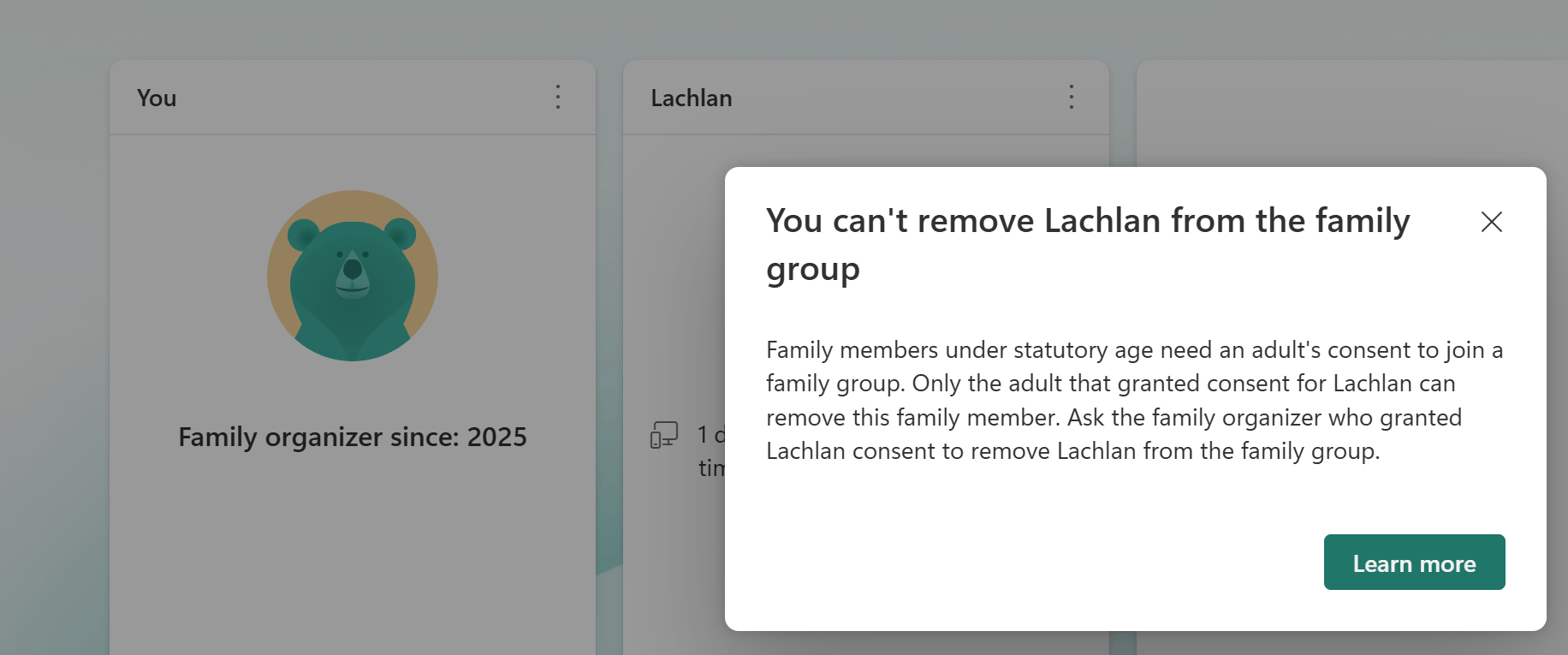Click the consent explanation paragraph in dialog
Viewport: 1568px width, 655px height.
pyautogui.click(x=1134, y=400)
